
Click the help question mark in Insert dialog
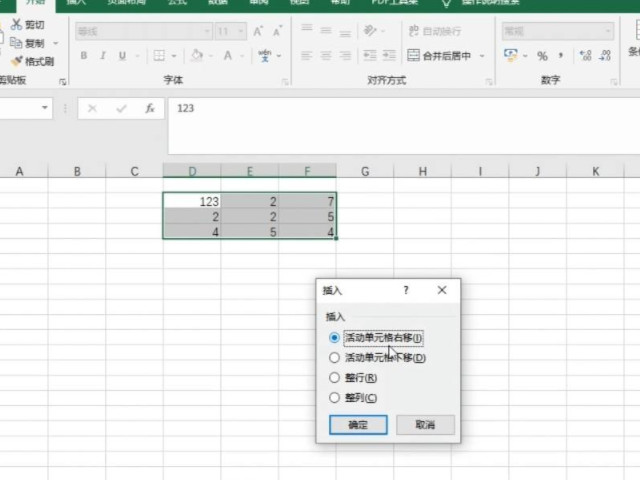click(406, 290)
